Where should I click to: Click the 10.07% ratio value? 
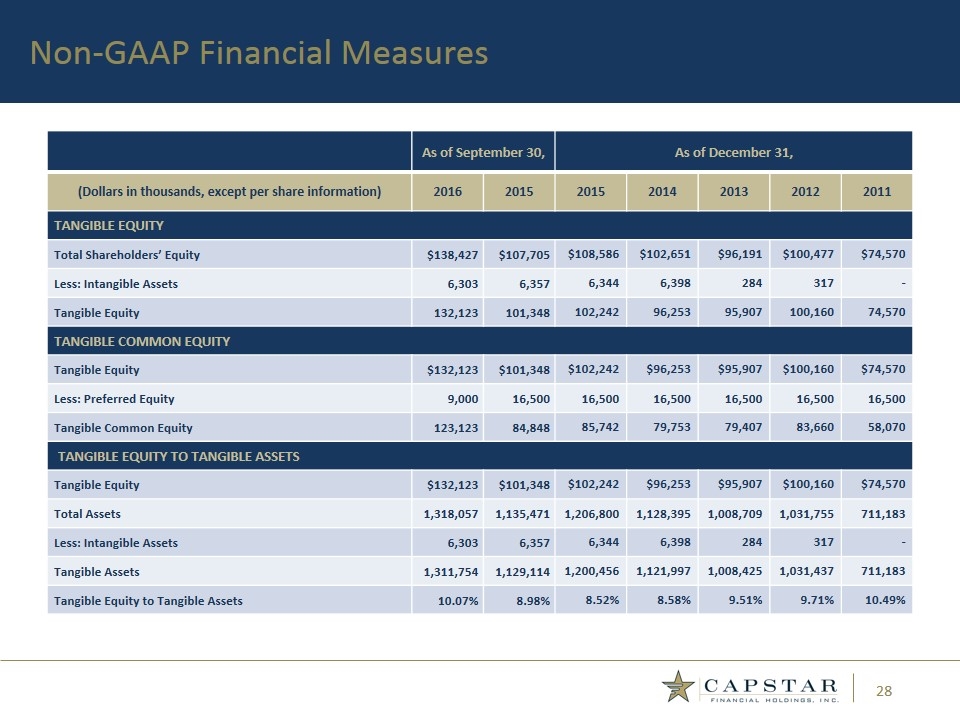pos(447,601)
